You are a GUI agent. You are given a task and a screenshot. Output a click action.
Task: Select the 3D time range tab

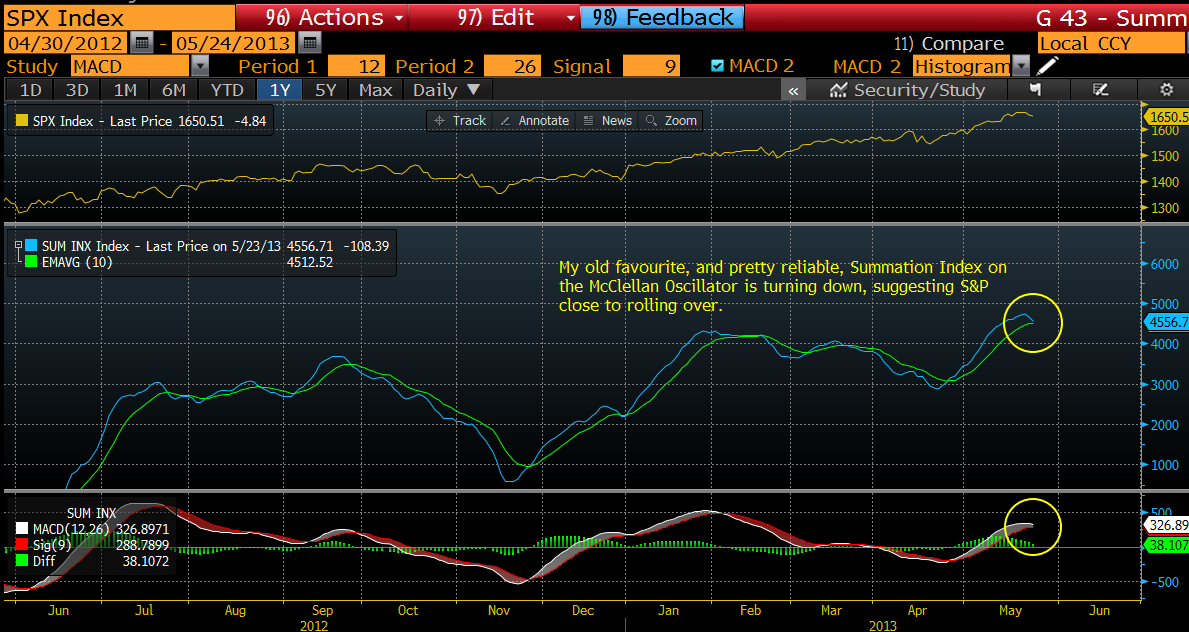pyautogui.click(x=77, y=90)
